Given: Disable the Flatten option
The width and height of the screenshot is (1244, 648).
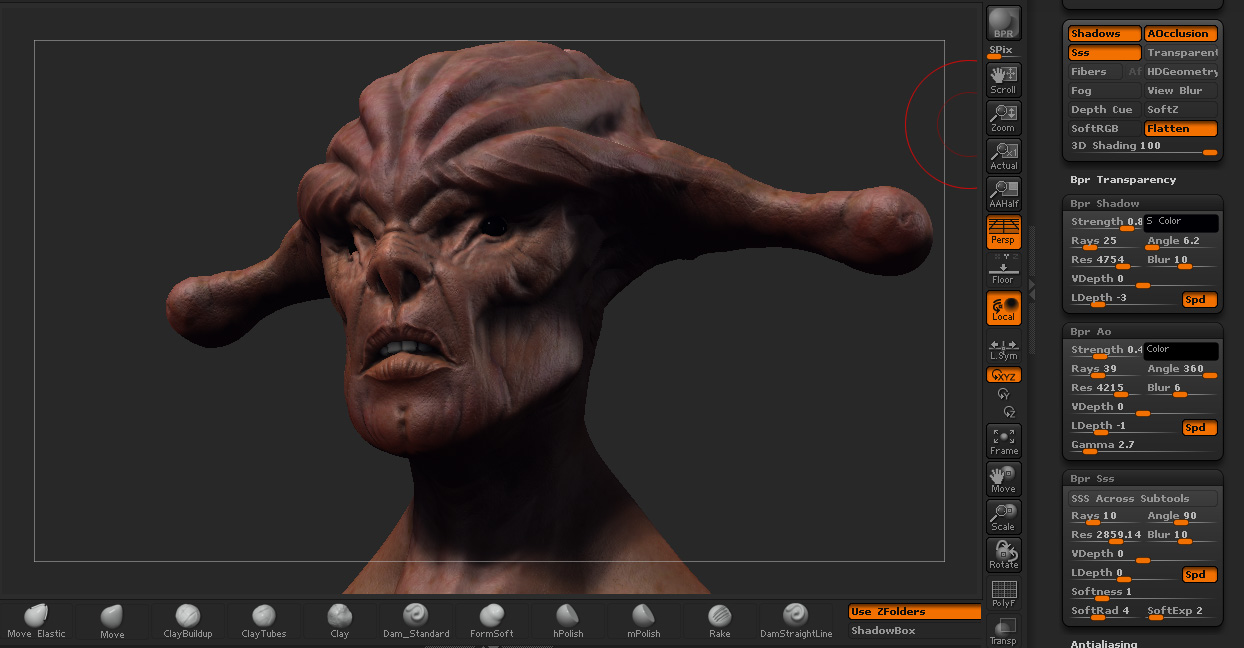Looking at the screenshot, I should coord(1181,129).
